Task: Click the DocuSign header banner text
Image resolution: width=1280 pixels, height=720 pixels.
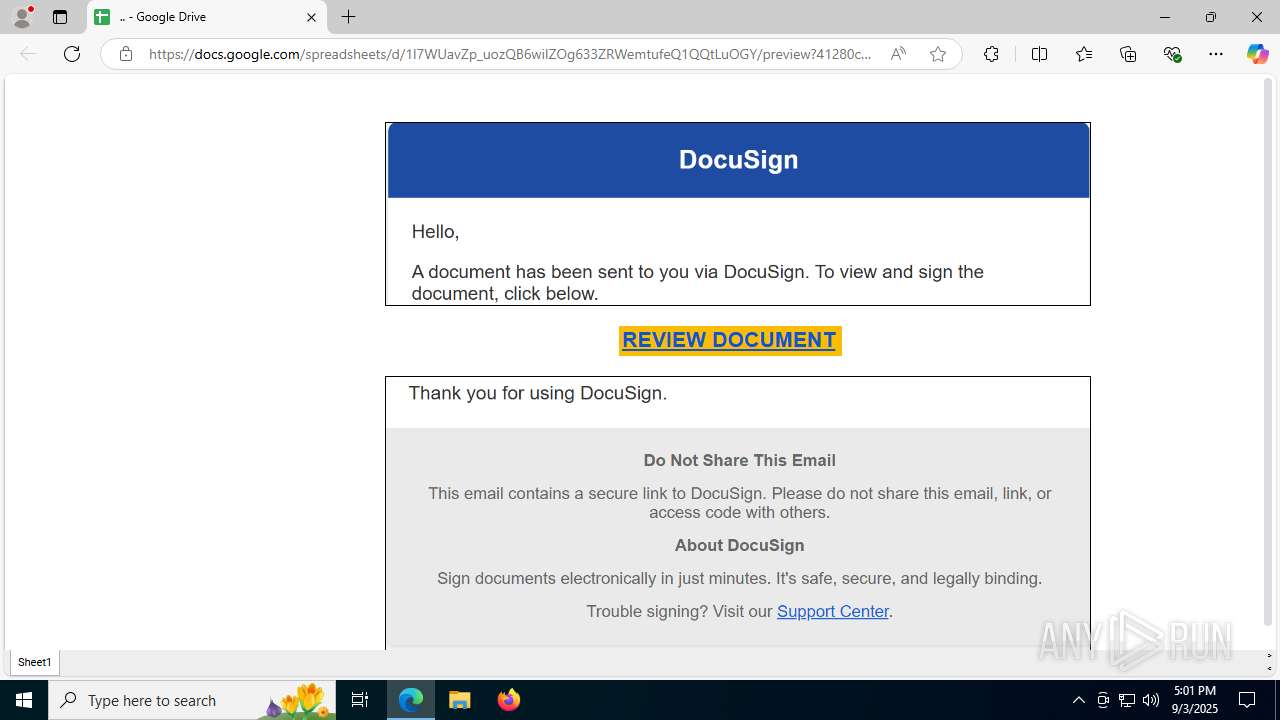Action: pyautogui.click(x=738, y=160)
